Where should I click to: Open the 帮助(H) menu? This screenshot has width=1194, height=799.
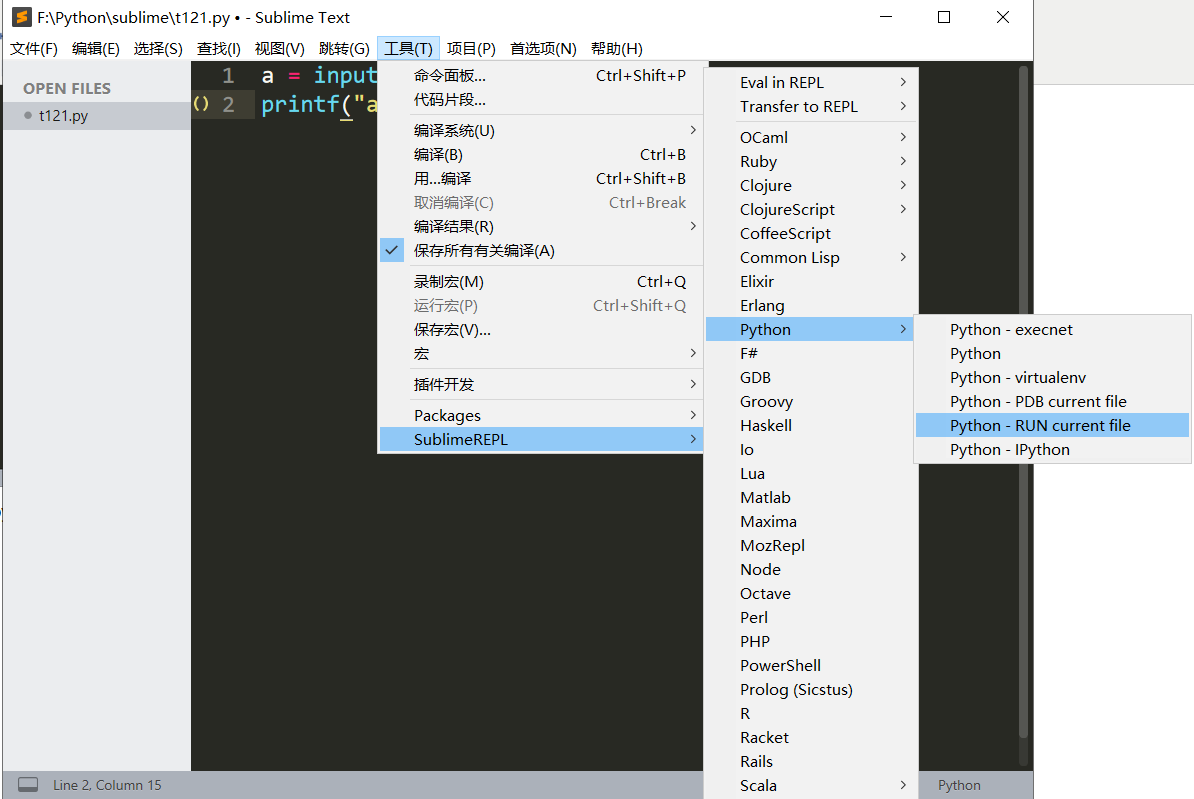click(617, 49)
